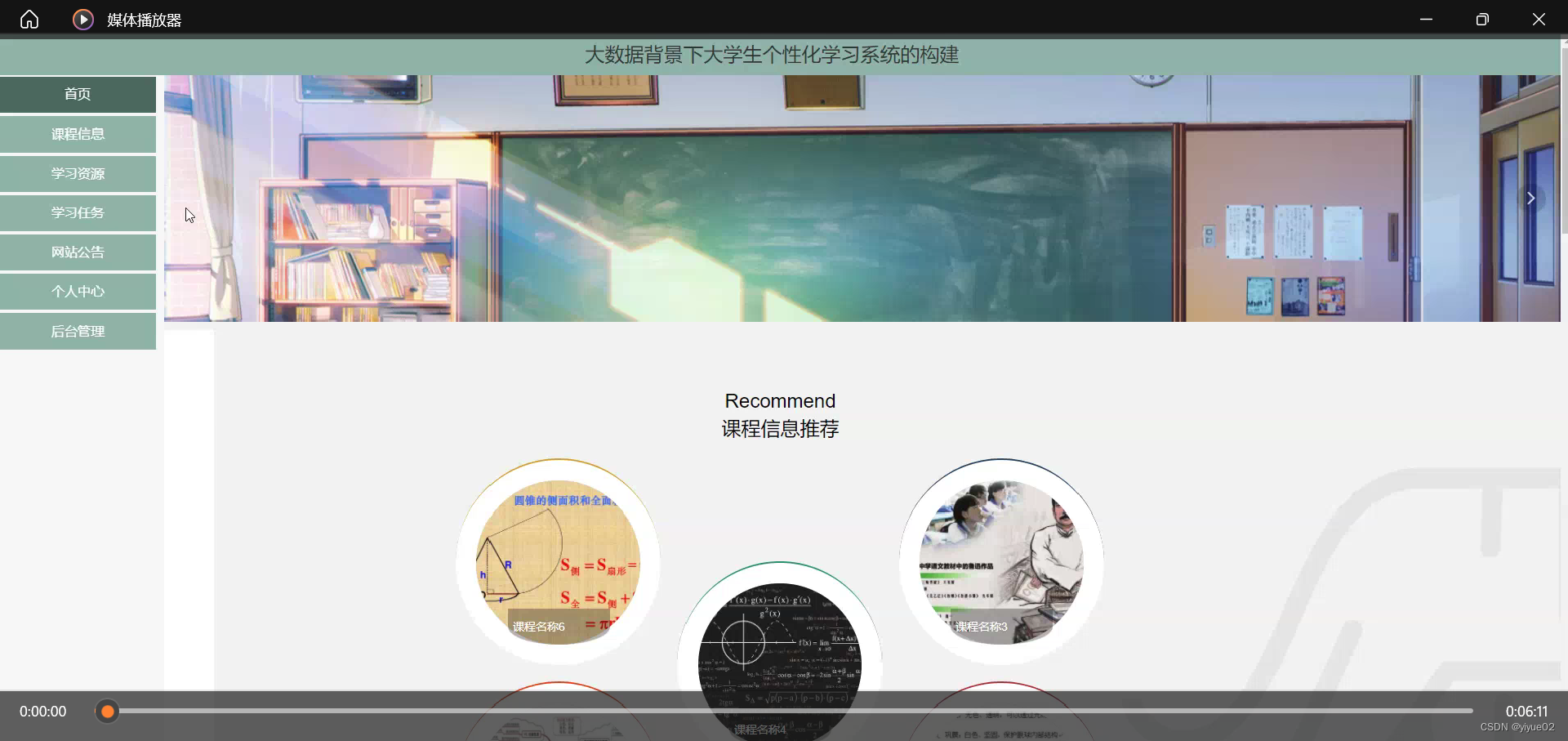Open 网站公告 from the sidebar
The width and height of the screenshot is (1568, 741).
point(78,252)
